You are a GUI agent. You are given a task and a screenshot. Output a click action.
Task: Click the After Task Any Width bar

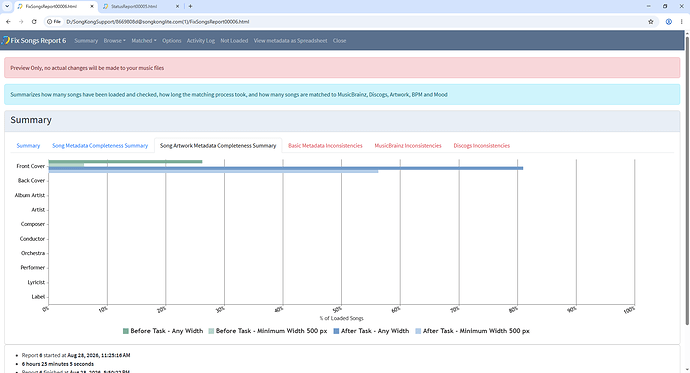coord(286,168)
